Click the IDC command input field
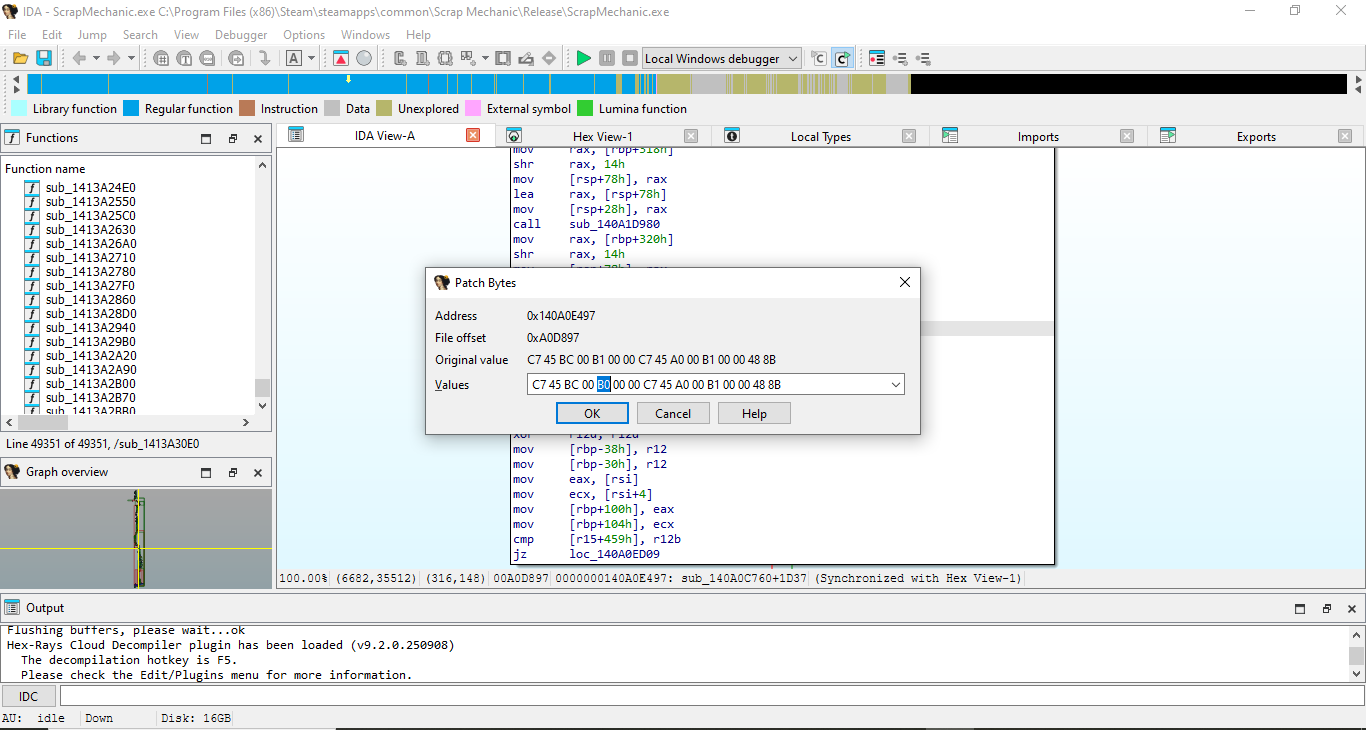Image resolution: width=1366 pixels, height=730 pixels. click(711, 696)
